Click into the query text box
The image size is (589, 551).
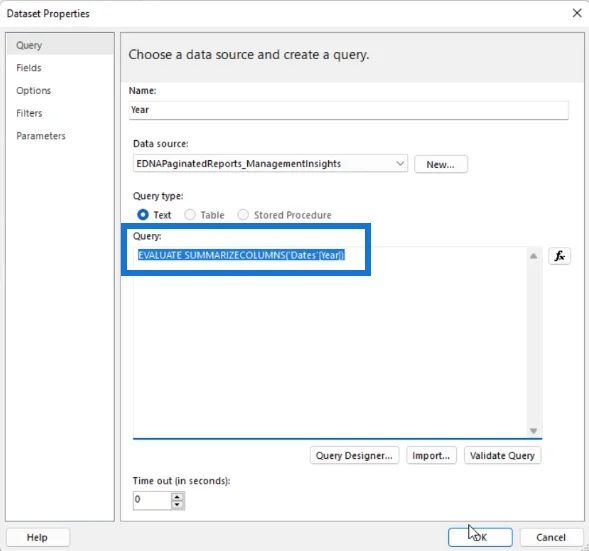[330, 343]
